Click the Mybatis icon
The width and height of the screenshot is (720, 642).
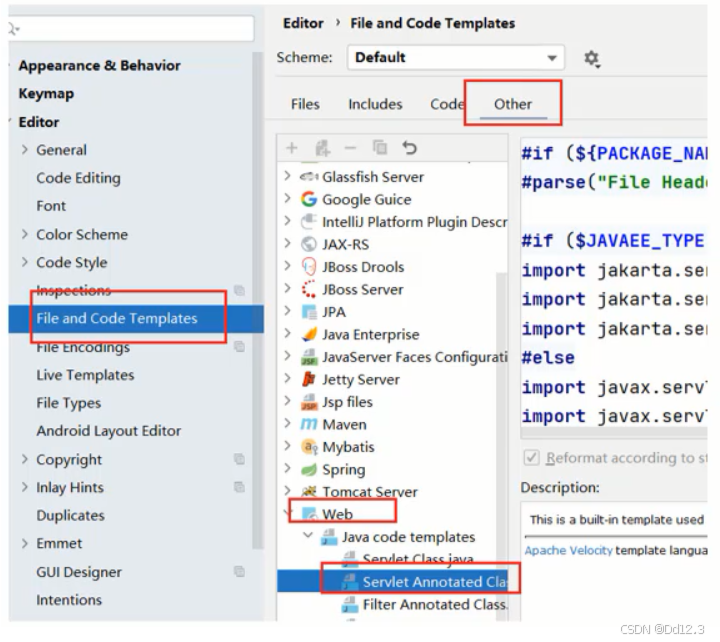[309, 446]
